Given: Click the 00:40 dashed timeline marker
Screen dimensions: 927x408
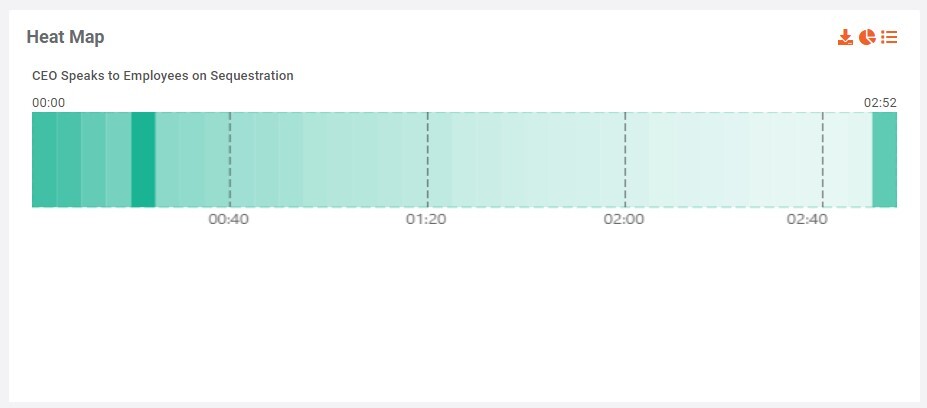Looking at the screenshot, I should pos(230,160).
